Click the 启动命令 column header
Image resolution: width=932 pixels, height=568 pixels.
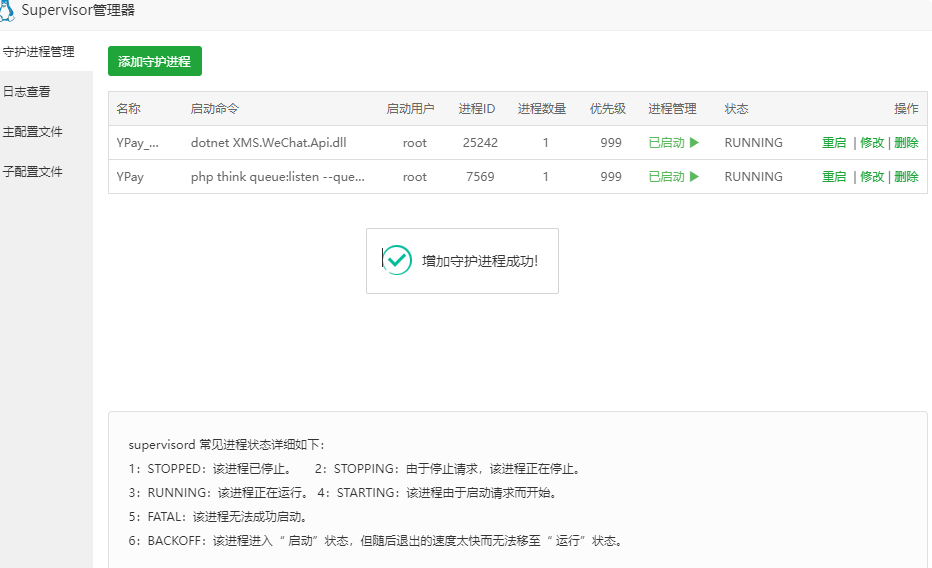tap(215, 109)
